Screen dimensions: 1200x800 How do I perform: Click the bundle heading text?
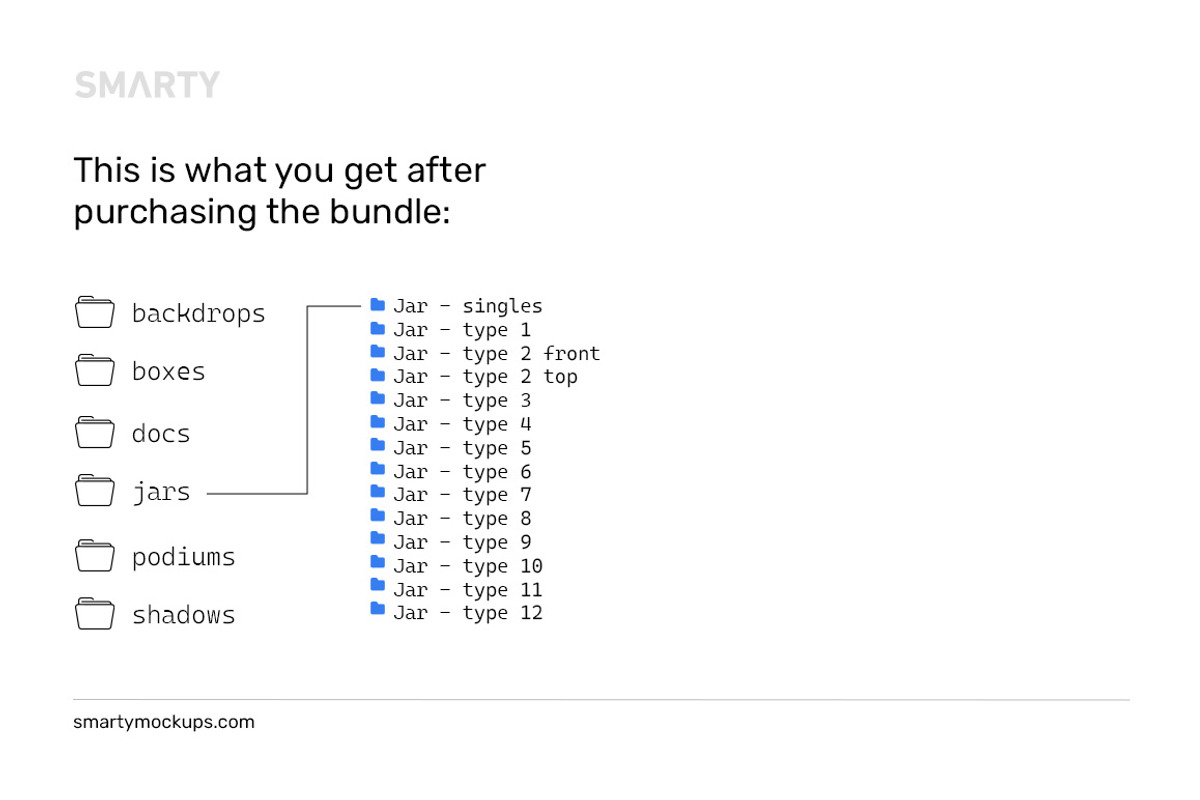(x=279, y=191)
